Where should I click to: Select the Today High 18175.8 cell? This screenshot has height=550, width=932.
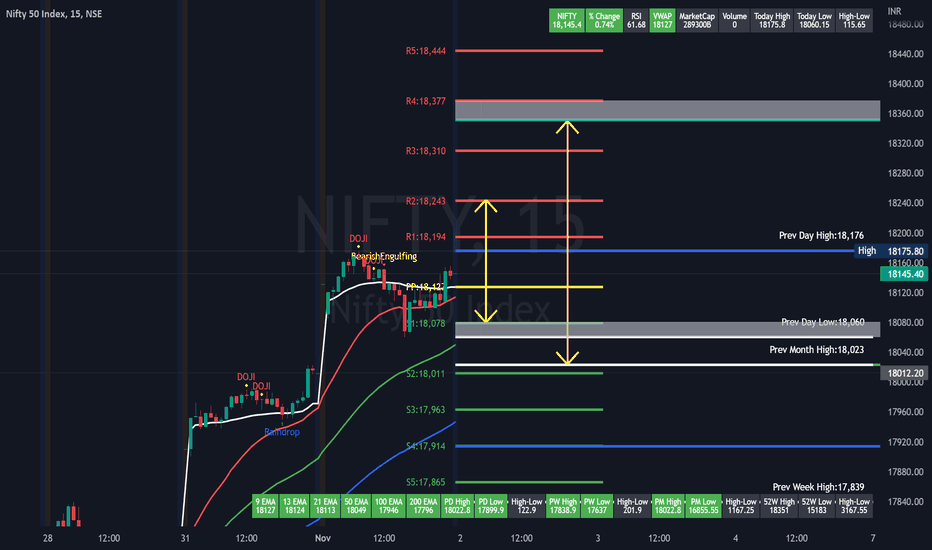coord(772,21)
